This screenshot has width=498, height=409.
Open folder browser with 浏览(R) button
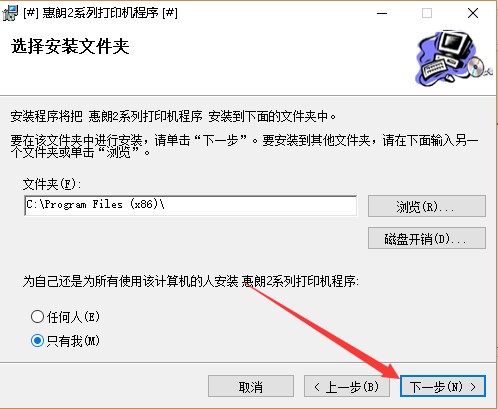pyautogui.click(x=427, y=206)
